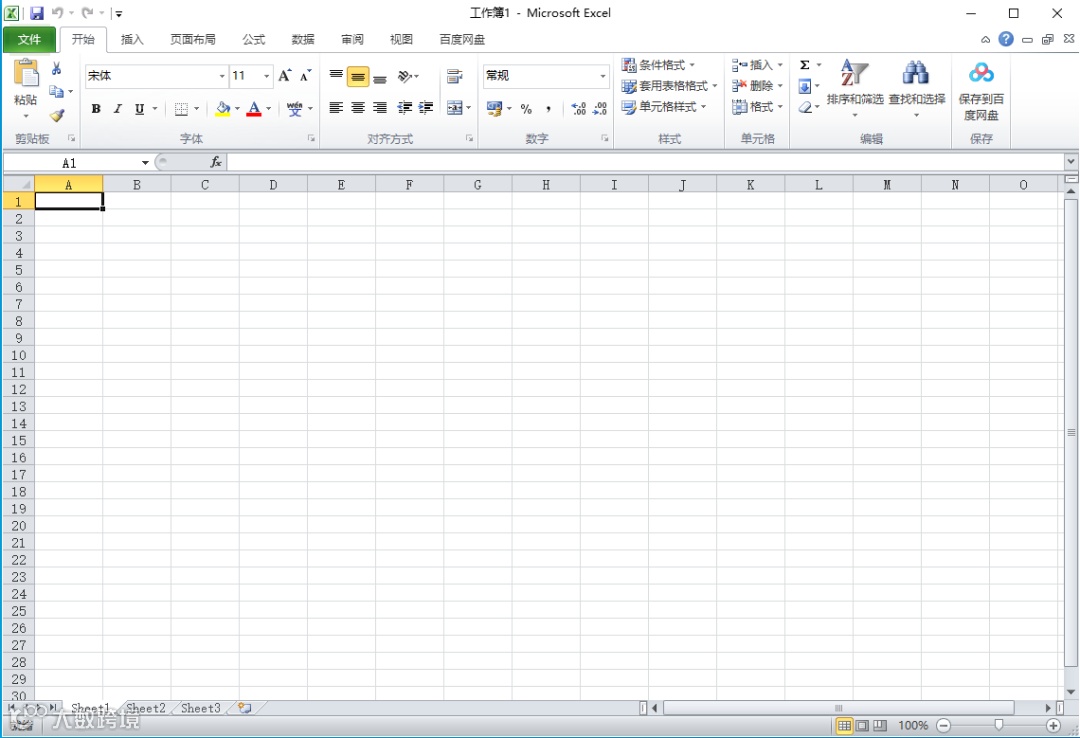Viewport: 1080px width, 738px height.
Task: Open Find and Select (查找和选择)
Action: pos(917,88)
